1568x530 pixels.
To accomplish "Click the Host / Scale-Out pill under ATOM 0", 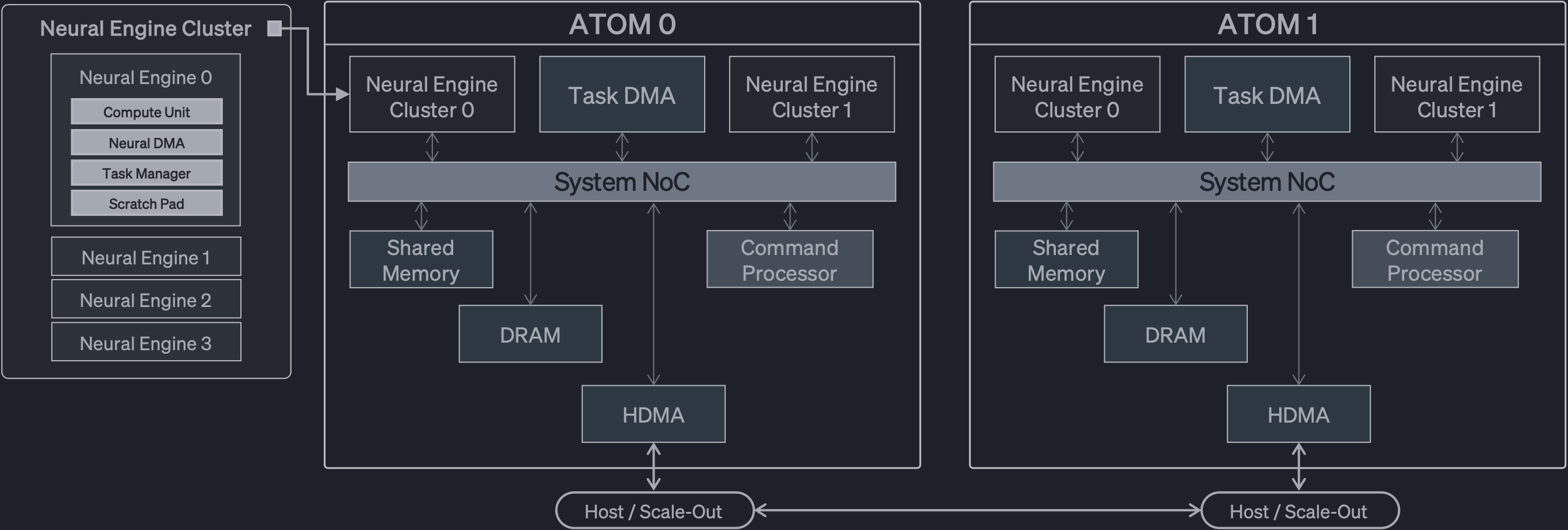I will (x=655, y=511).
